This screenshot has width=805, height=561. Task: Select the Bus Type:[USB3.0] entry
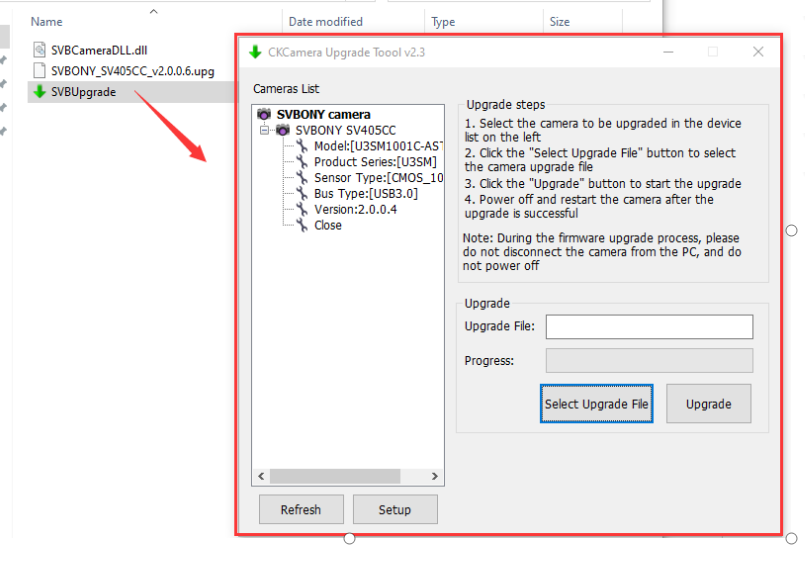point(366,194)
